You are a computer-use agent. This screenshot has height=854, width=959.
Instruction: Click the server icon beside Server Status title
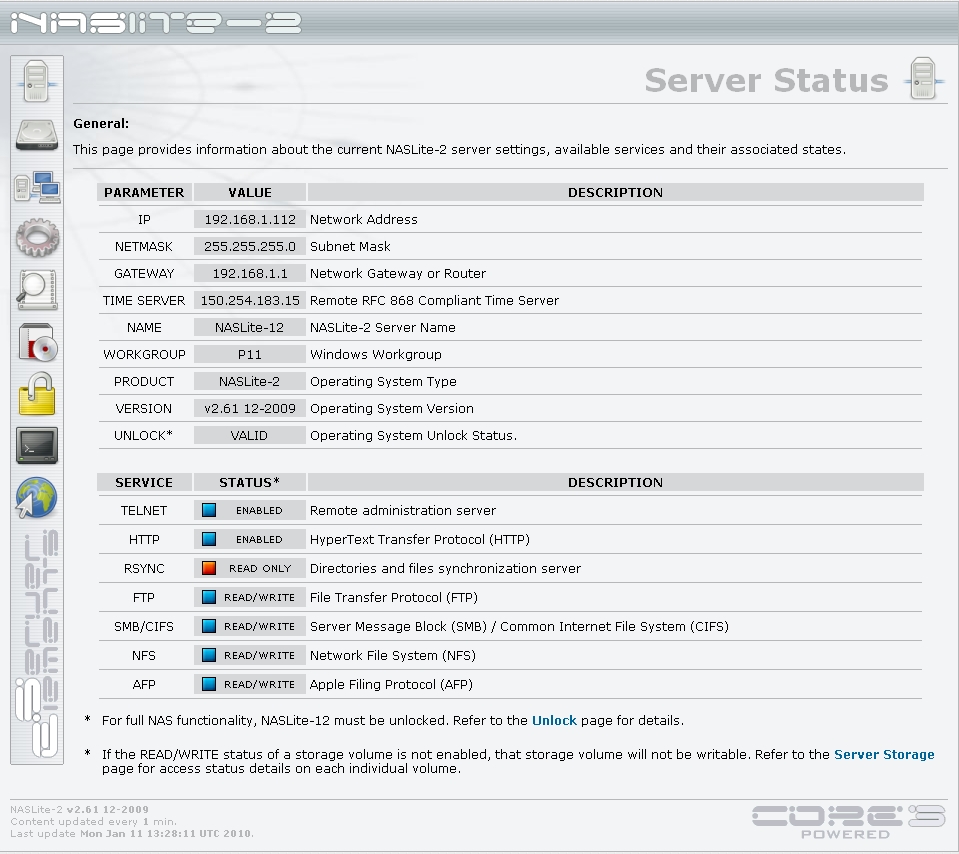point(923,78)
